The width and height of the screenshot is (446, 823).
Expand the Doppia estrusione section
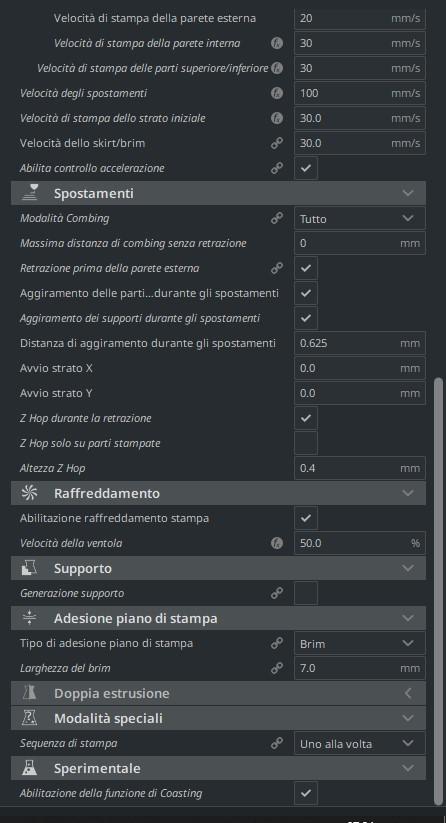(218, 693)
